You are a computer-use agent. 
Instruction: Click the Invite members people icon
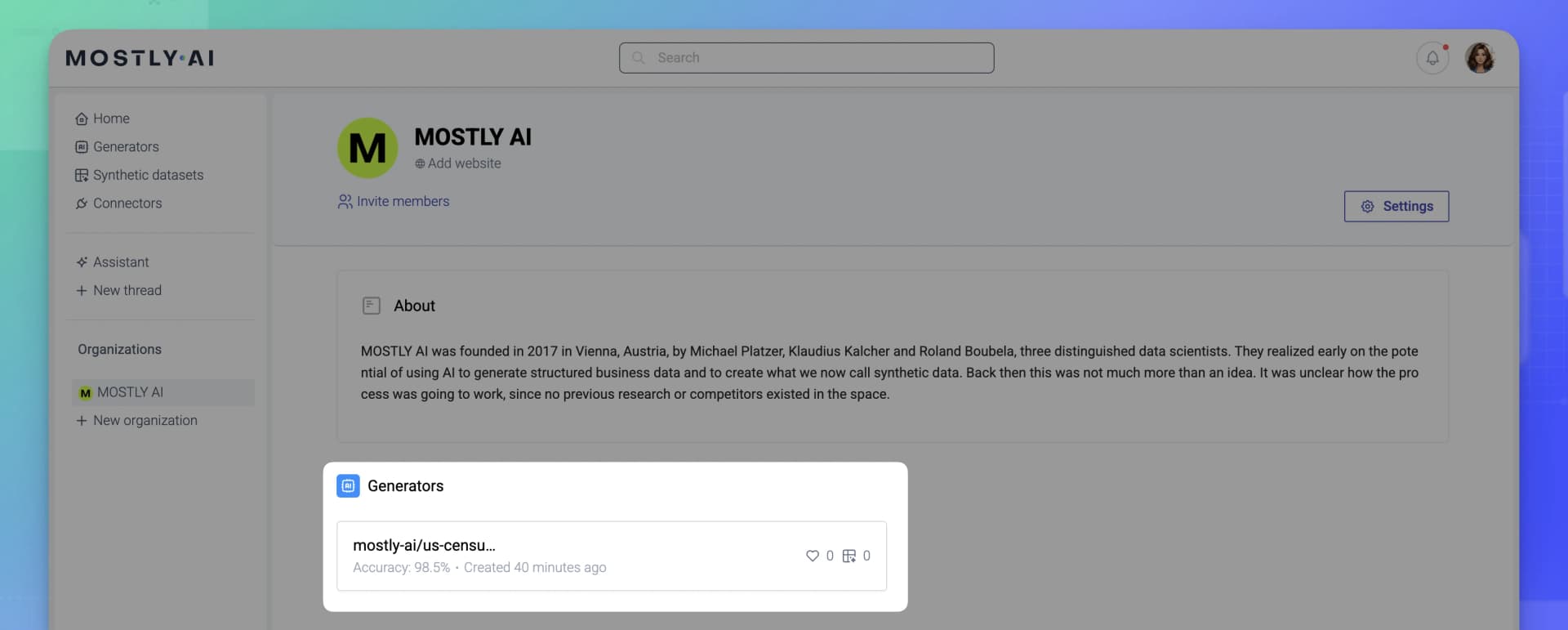345,201
